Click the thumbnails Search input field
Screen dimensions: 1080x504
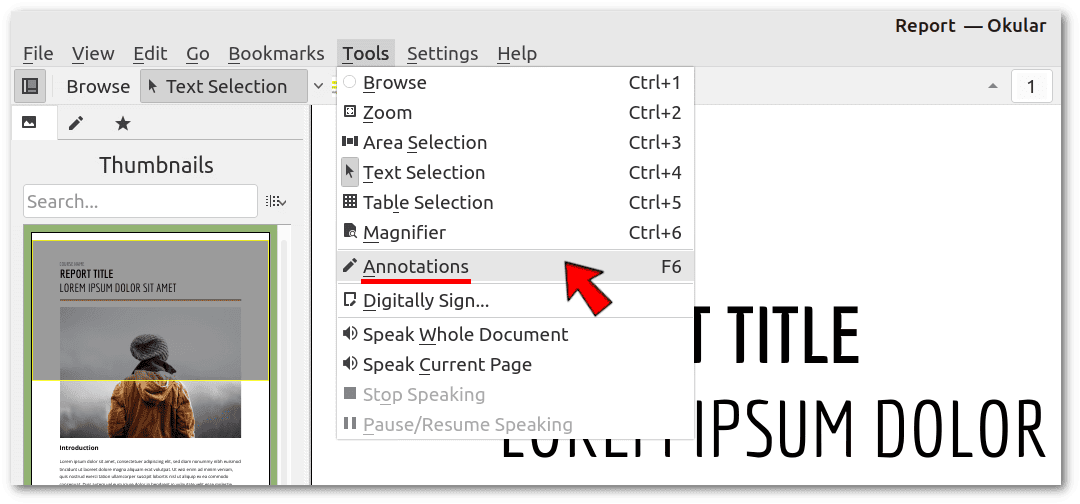coord(140,202)
